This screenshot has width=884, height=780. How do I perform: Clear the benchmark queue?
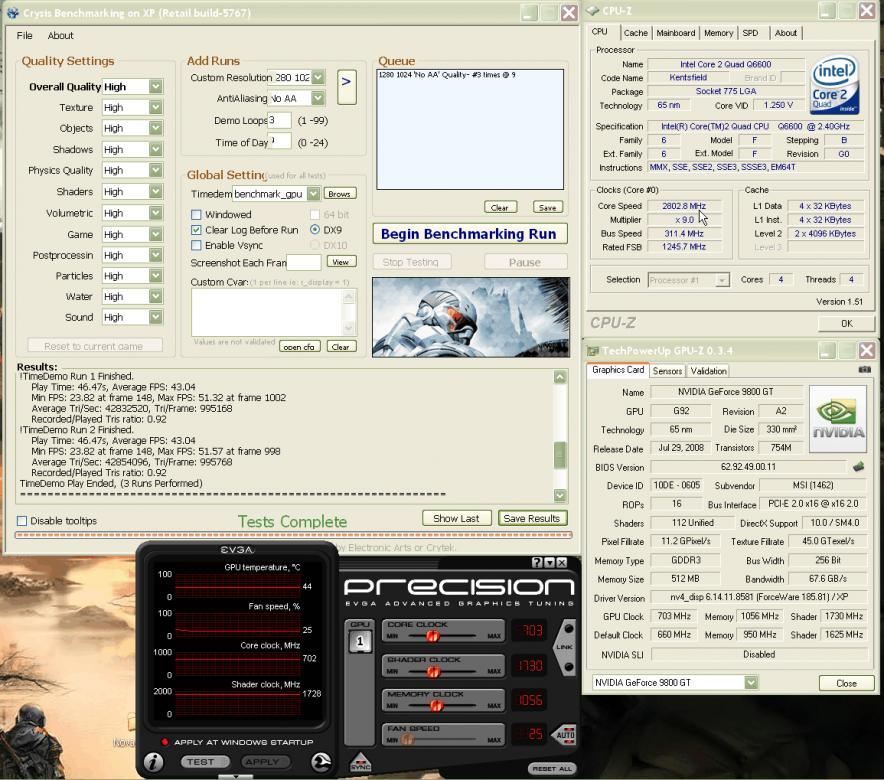pos(500,207)
